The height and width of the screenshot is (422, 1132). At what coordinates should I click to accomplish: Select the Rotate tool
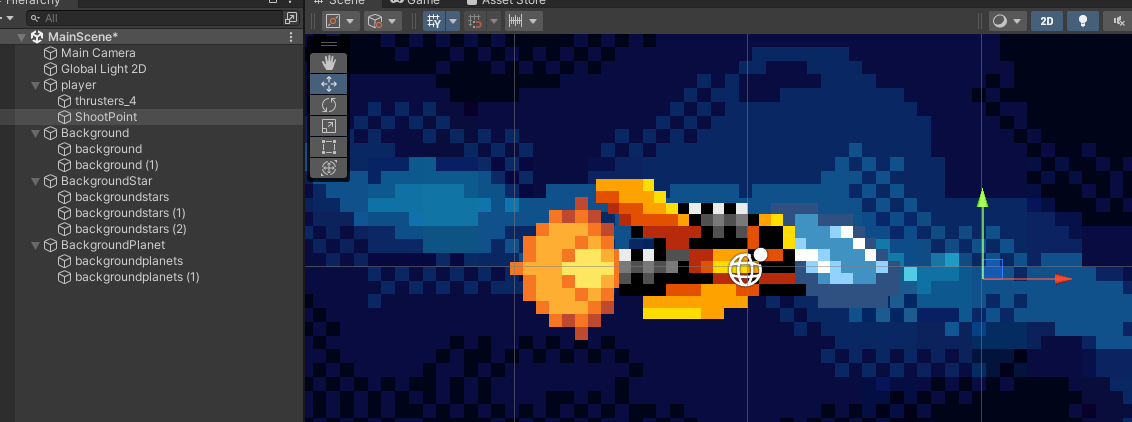tap(328, 105)
